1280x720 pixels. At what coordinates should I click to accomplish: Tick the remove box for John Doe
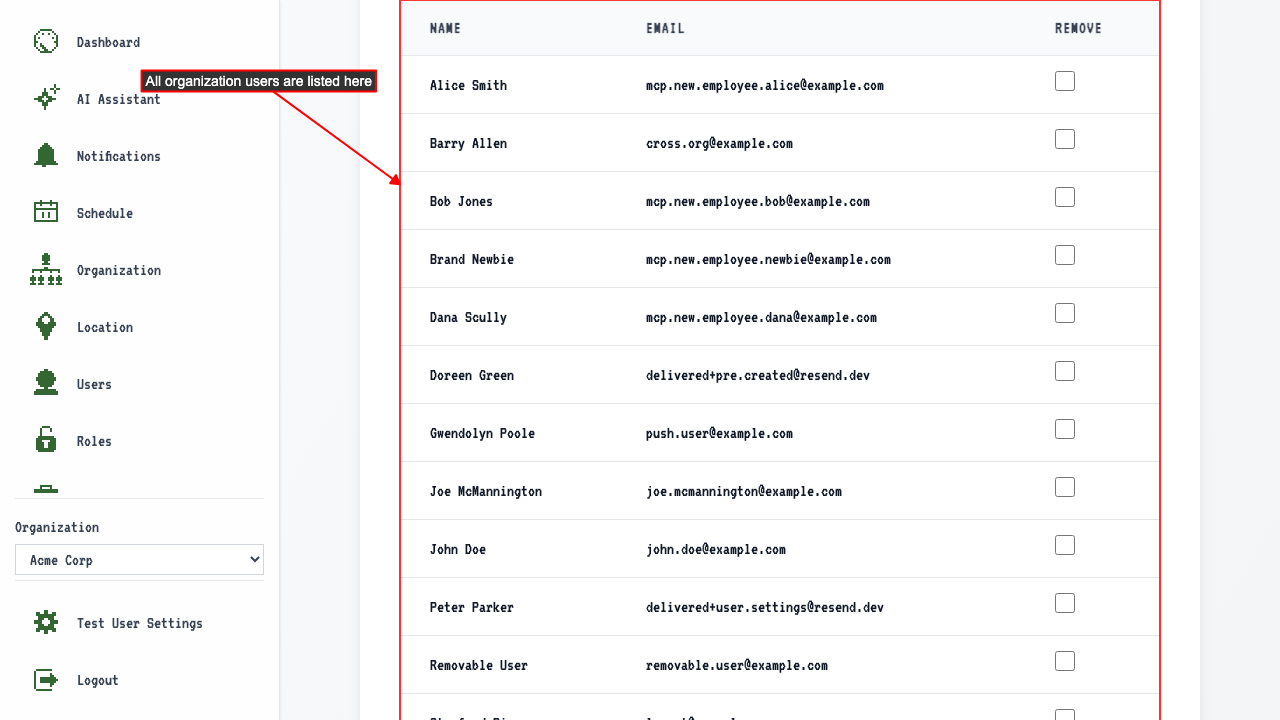[1065, 545]
